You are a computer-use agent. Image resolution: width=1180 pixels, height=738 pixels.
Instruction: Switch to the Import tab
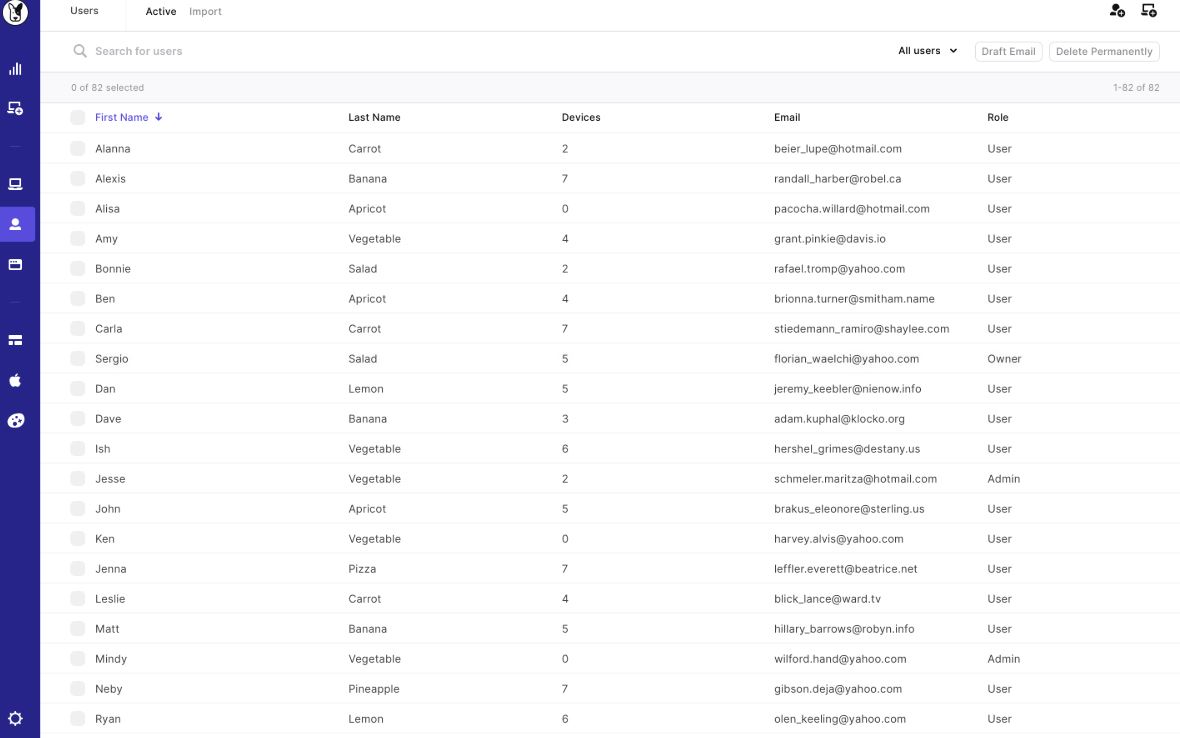(206, 11)
